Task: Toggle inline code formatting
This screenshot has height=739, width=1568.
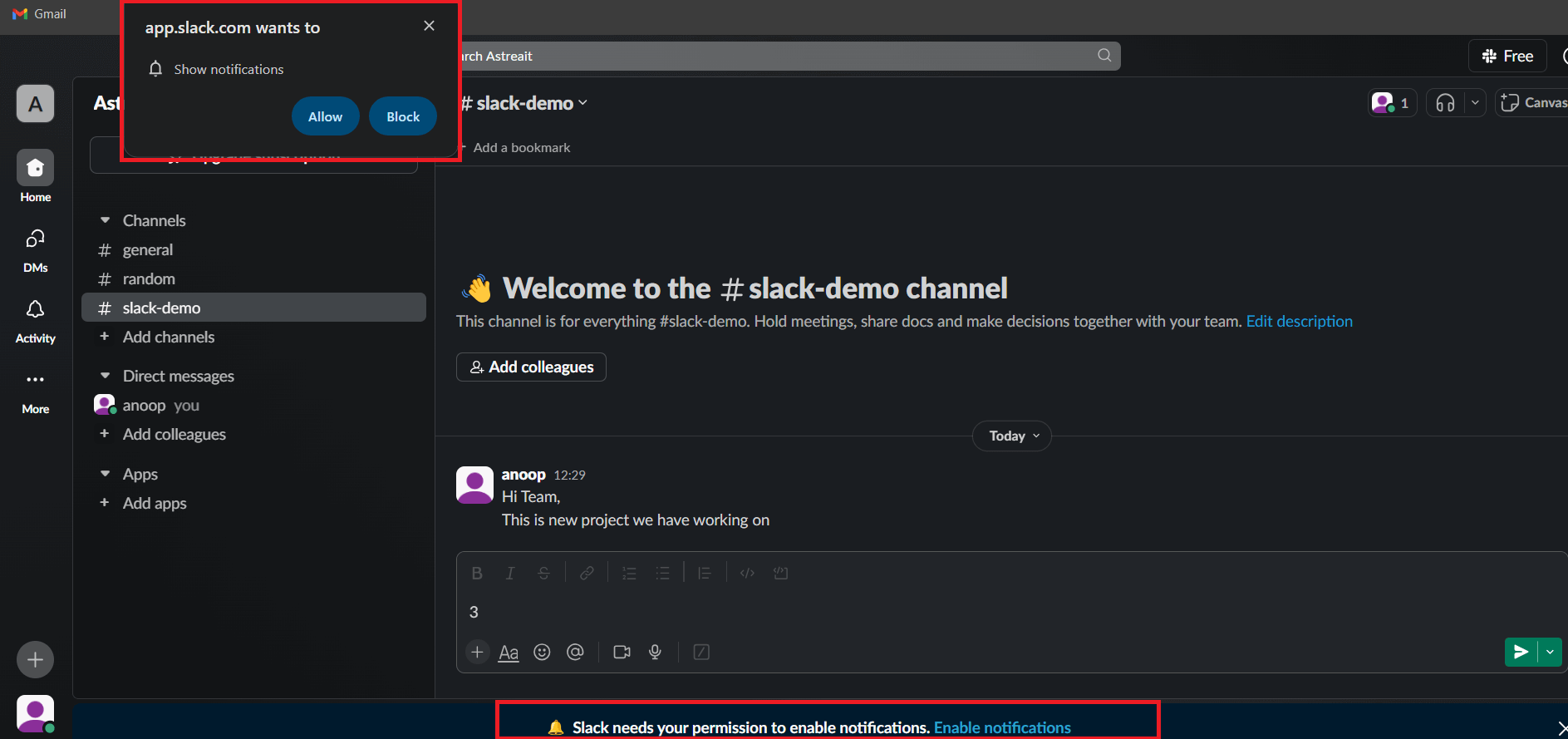Action: (x=747, y=573)
